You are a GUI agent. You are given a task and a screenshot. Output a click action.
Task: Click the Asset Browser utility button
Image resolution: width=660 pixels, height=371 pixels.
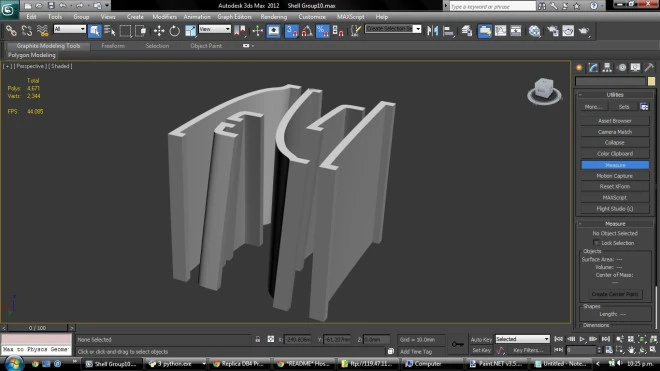pos(615,121)
